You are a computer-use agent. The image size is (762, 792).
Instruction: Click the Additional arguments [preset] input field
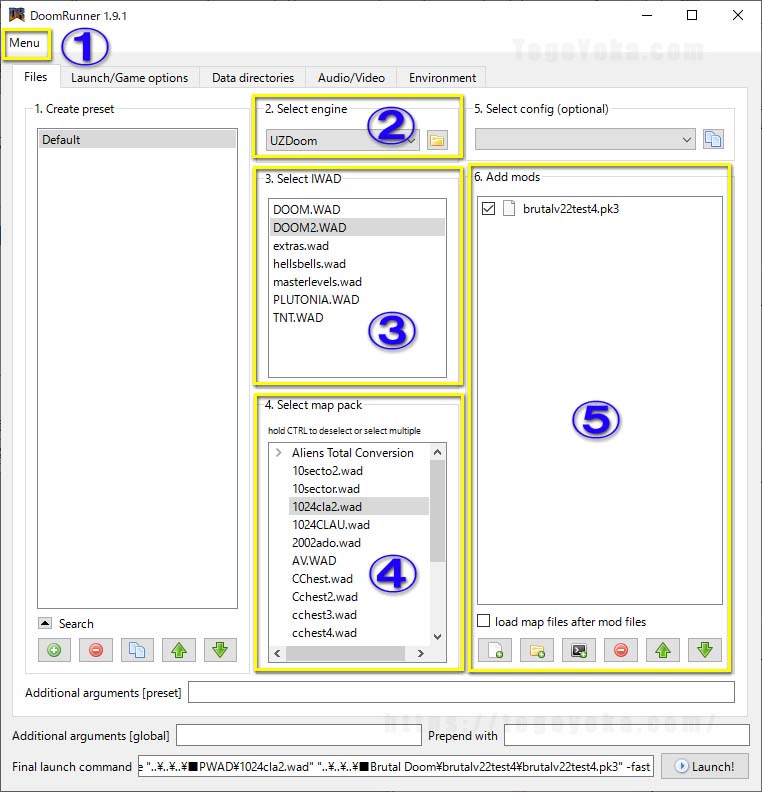(461, 692)
